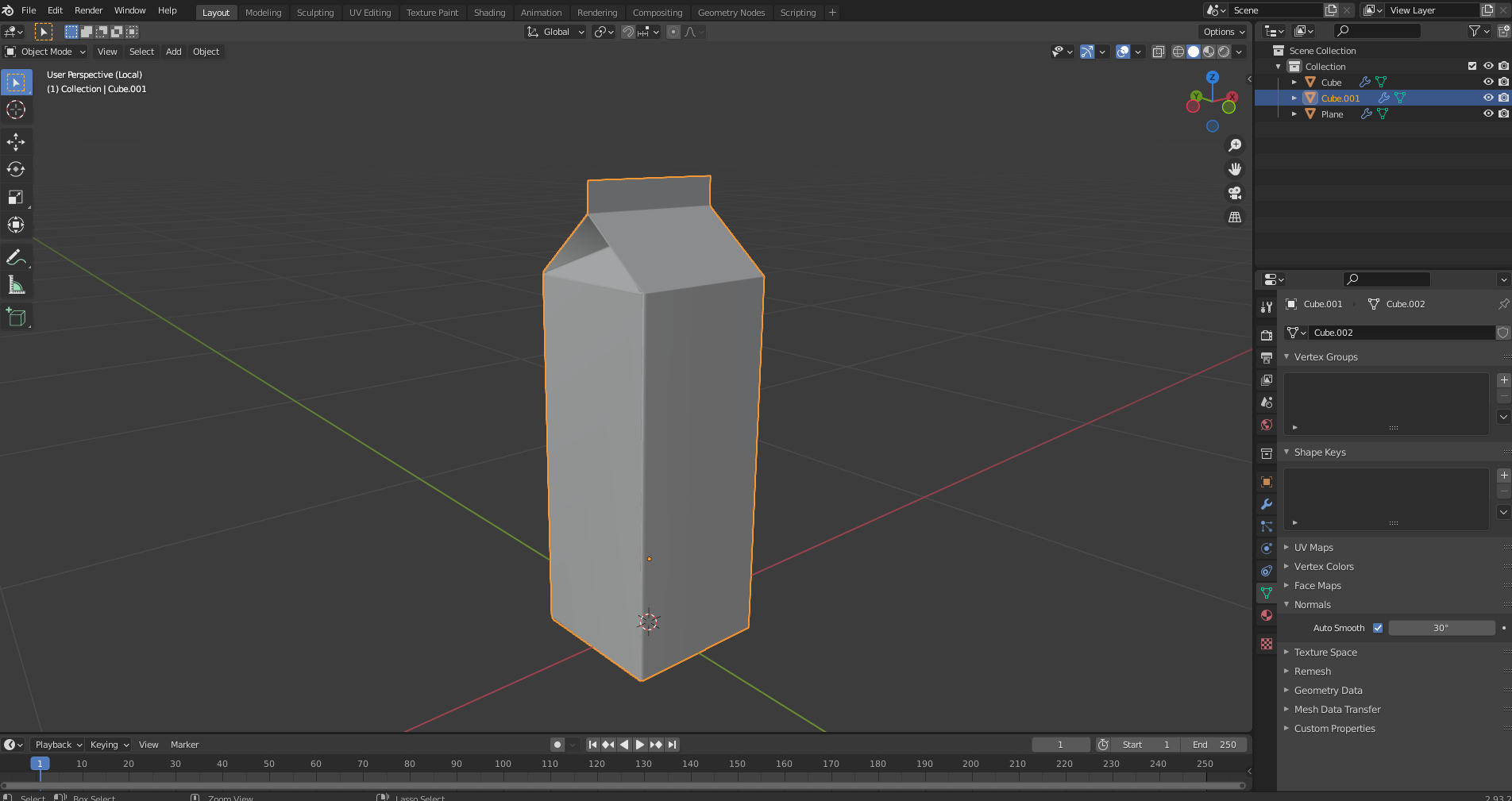Image resolution: width=1512 pixels, height=801 pixels.
Task: Open the Render menu
Action: [88, 10]
